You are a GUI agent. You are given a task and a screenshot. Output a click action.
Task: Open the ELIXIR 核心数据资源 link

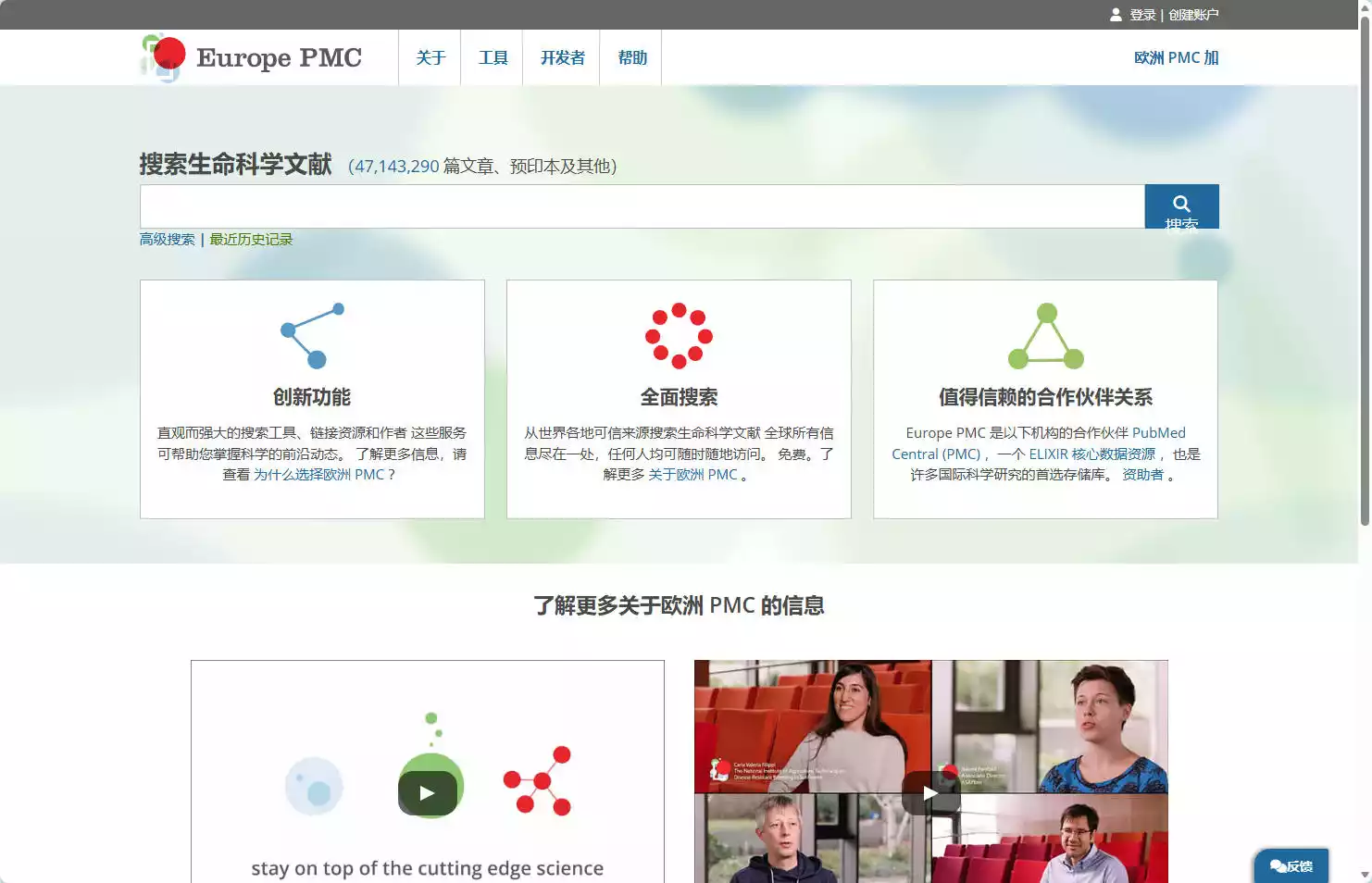[x=1091, y=454]
